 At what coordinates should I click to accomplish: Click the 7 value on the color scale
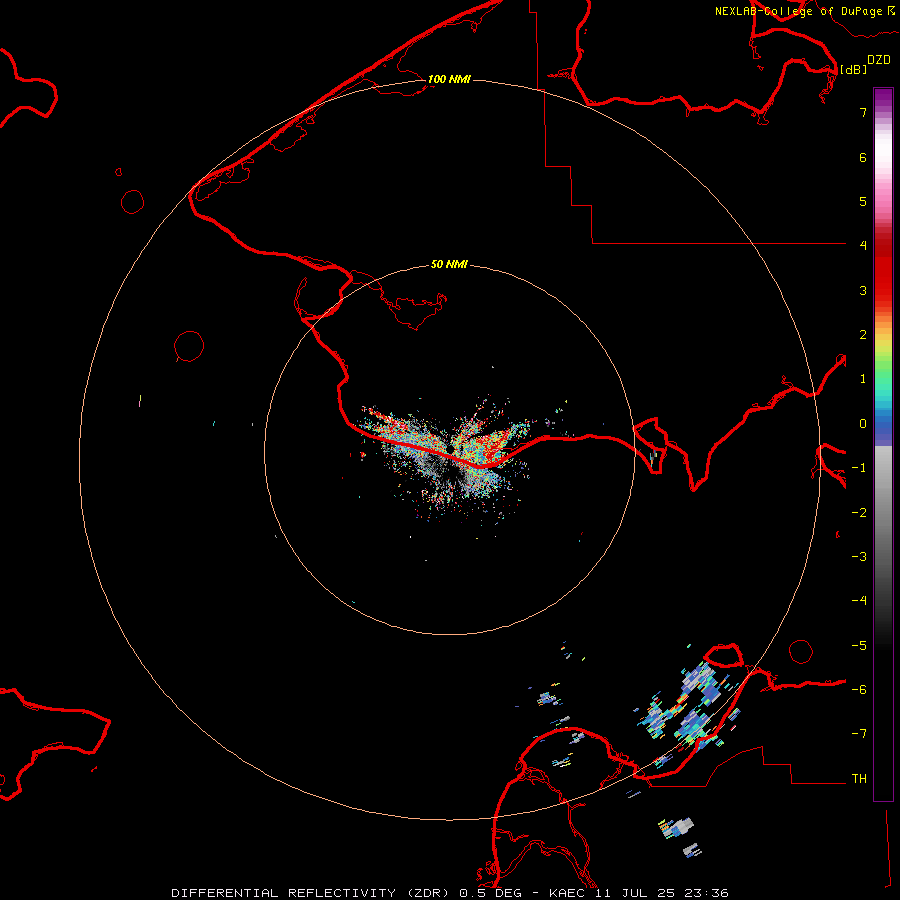863,112
